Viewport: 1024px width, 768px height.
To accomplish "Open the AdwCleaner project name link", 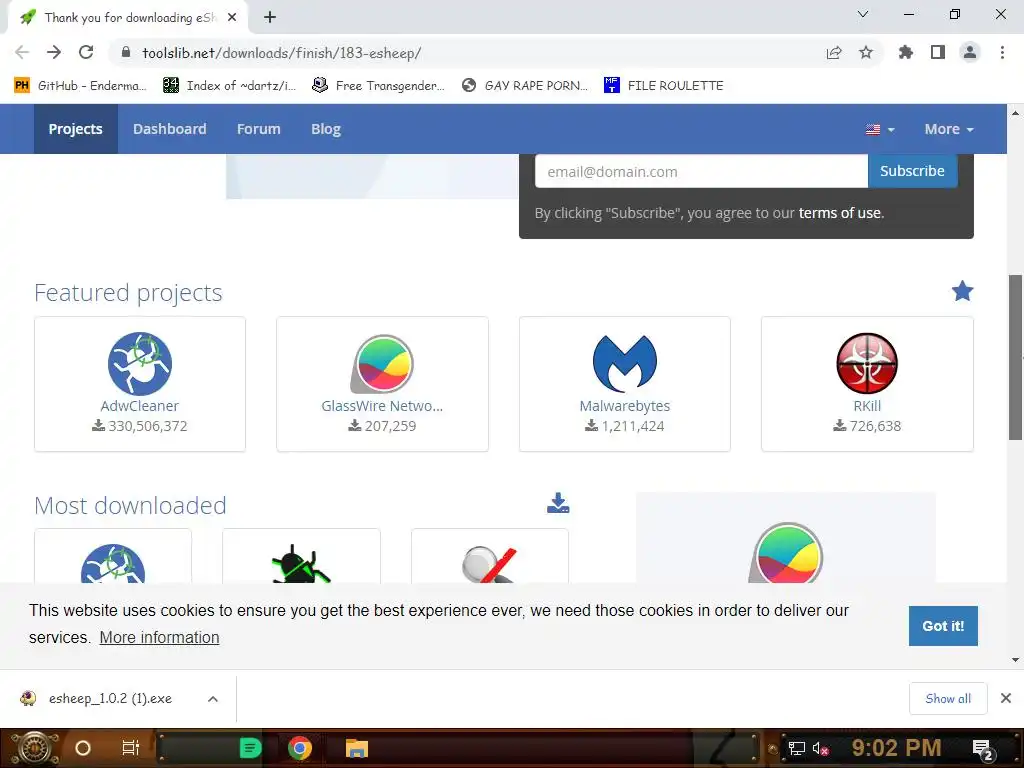I will (x=140, y=406).
